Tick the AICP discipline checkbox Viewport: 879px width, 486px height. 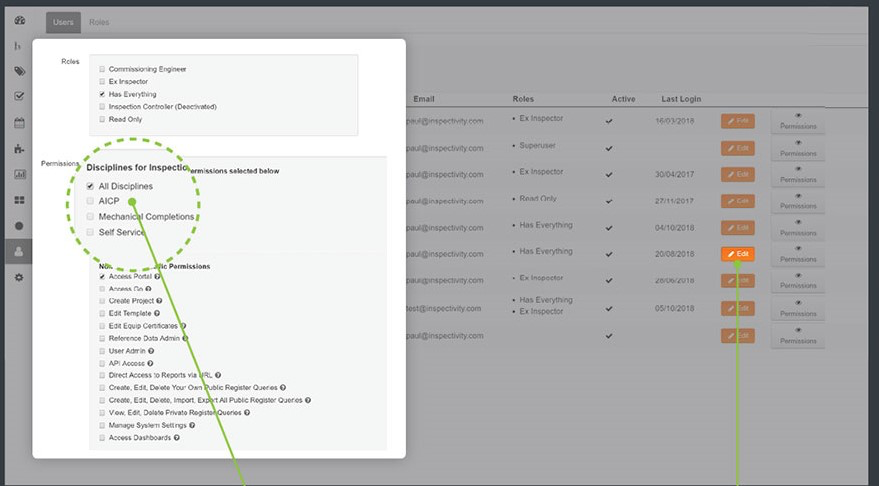pos(90,201)
